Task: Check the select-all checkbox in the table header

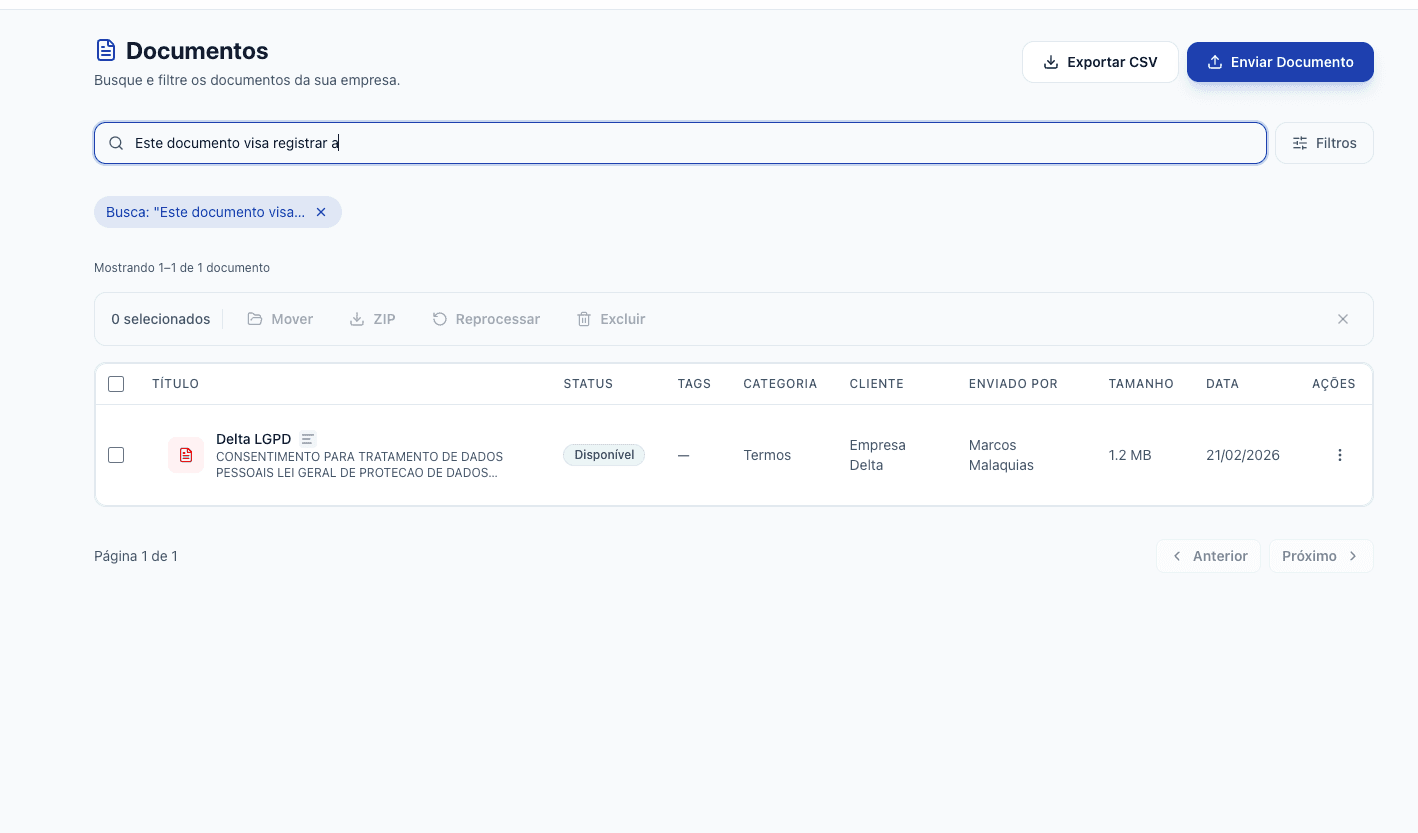Action: pyautogui.click(x=115, y=383)
